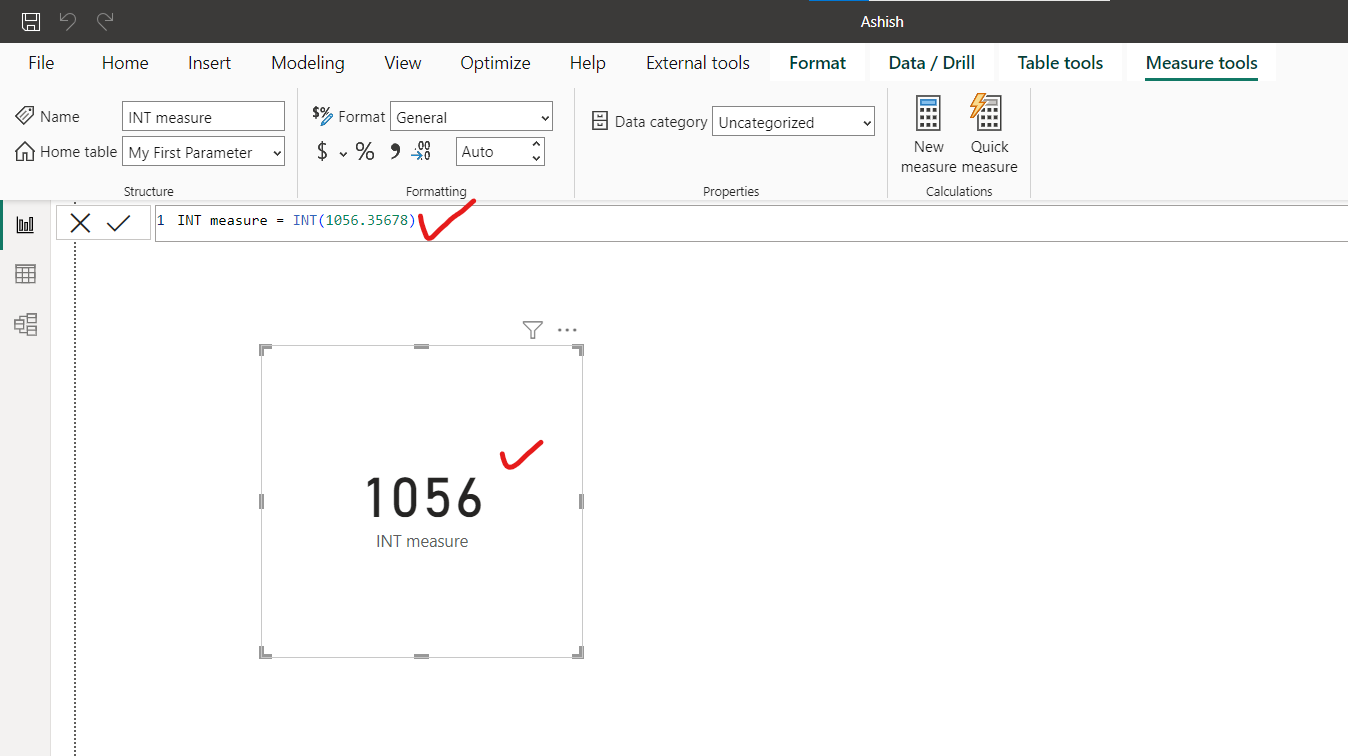The image size is (1348, 756).
Task: Switch to Report view in sidebar
Action: click(x=25, y=224)
